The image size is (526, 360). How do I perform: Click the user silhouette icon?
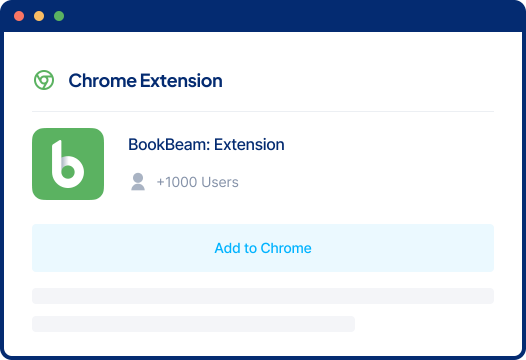pyautogui.click(x=138, y=182)
